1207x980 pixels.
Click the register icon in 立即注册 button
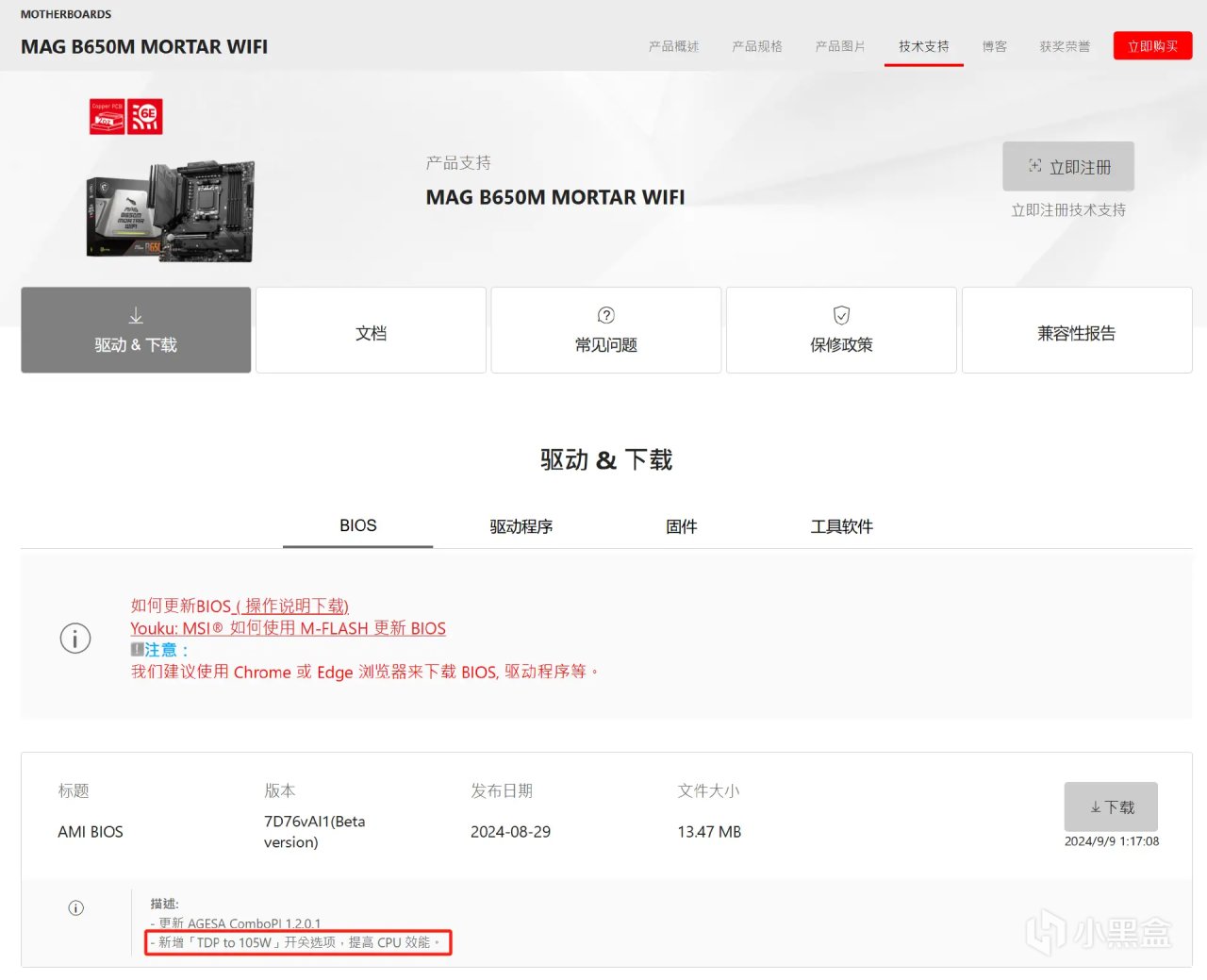[1034, 166]
